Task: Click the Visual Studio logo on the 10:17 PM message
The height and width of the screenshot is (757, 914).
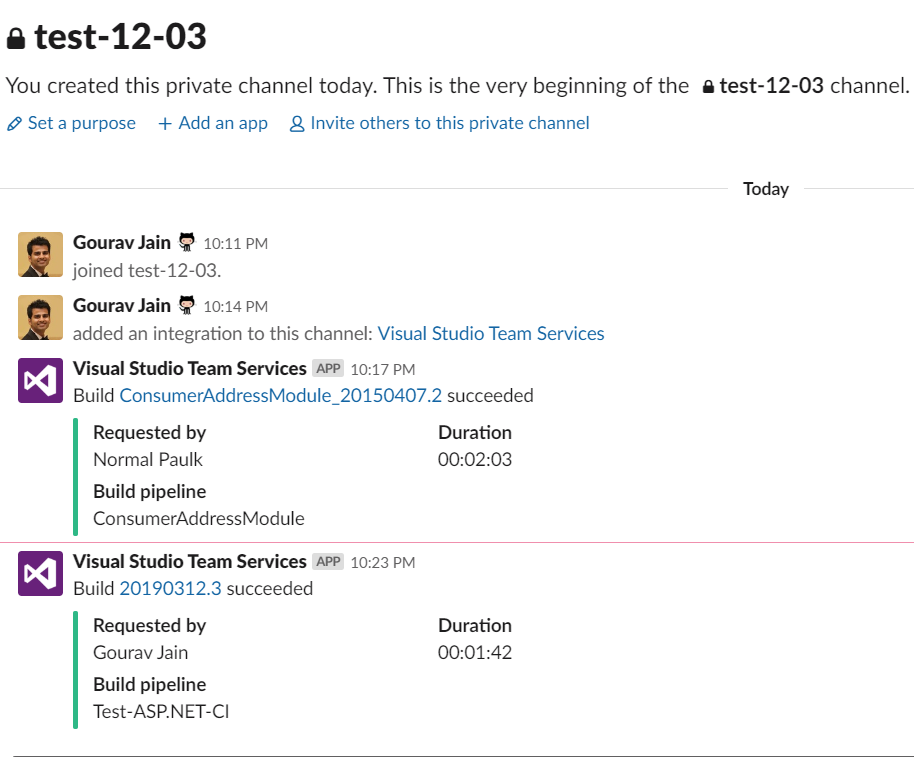Action: pyautogui.click(x=40, y=381)
